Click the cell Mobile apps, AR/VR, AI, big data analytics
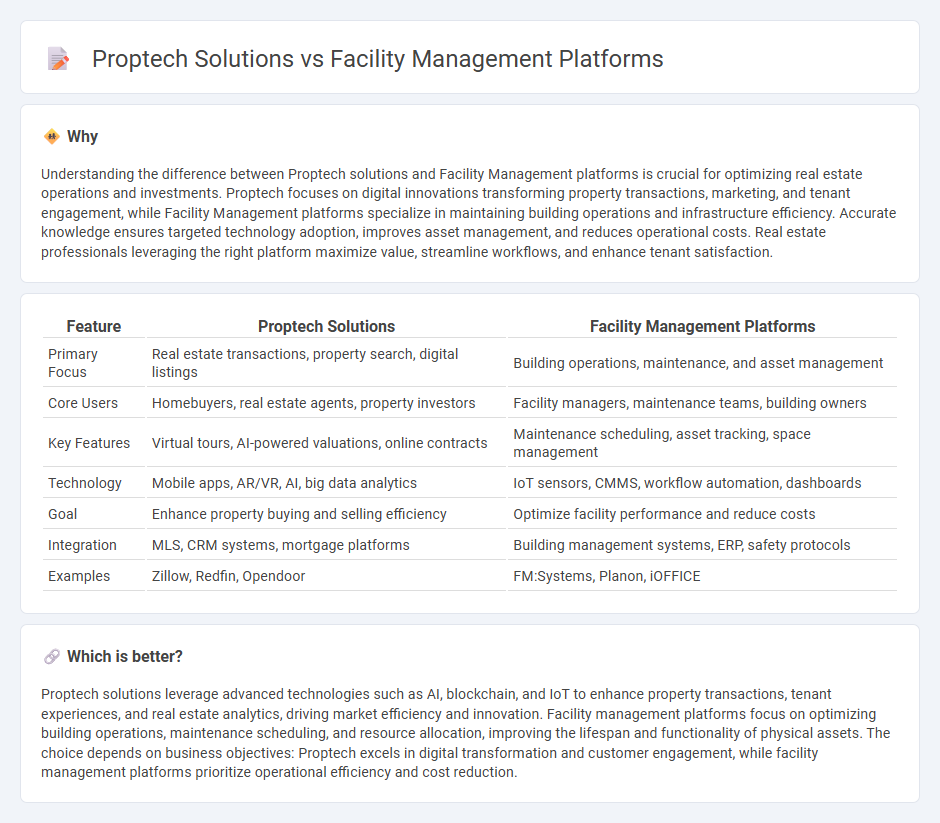Screen dimensions: 940x823 tap(326, 483)
